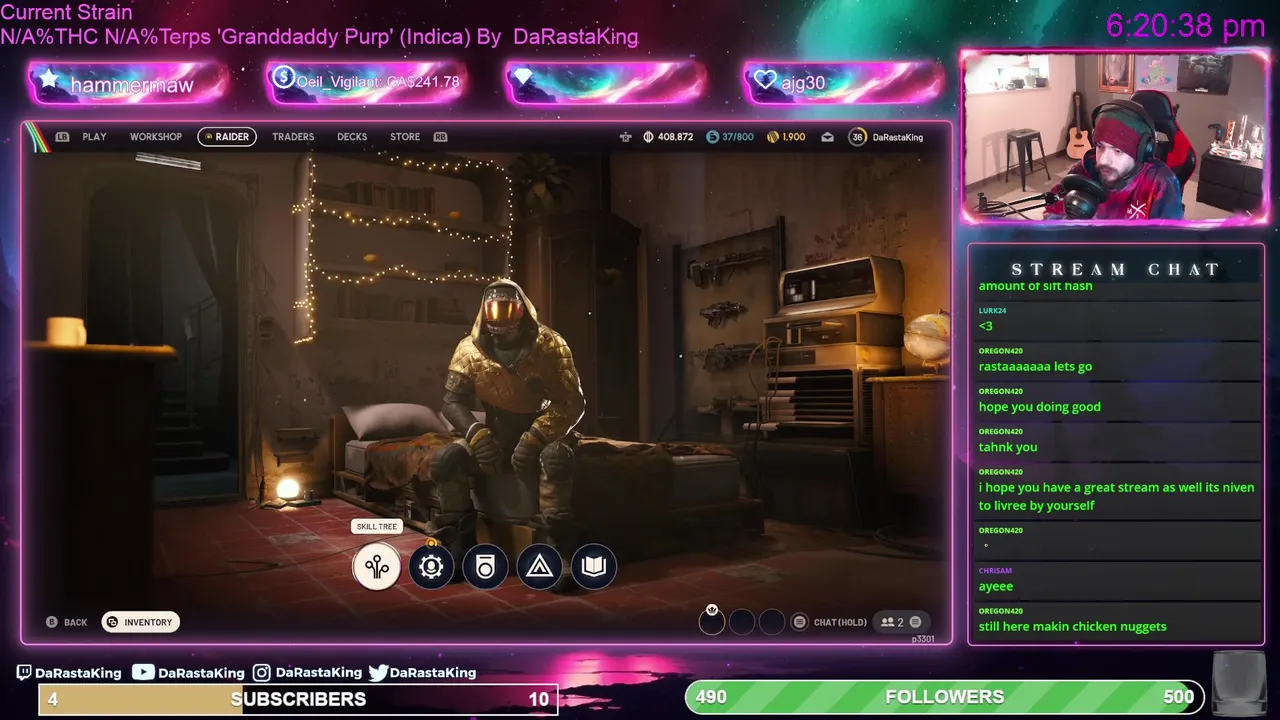Open the gear-with-head customization icon
This screenshot has height=720, width=1280.
coord(431,567)
